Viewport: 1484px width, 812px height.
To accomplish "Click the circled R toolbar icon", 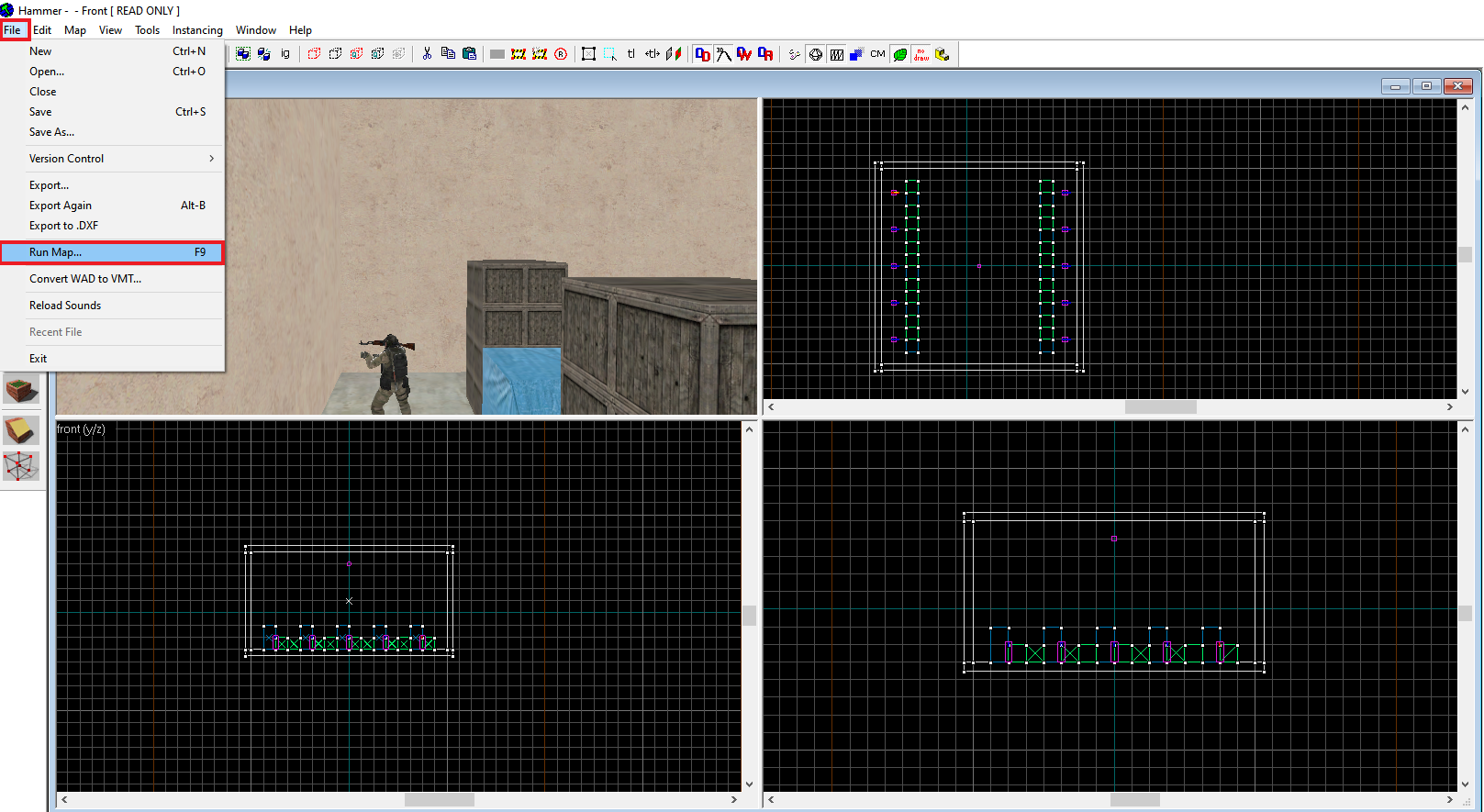I will coord(561,54).
